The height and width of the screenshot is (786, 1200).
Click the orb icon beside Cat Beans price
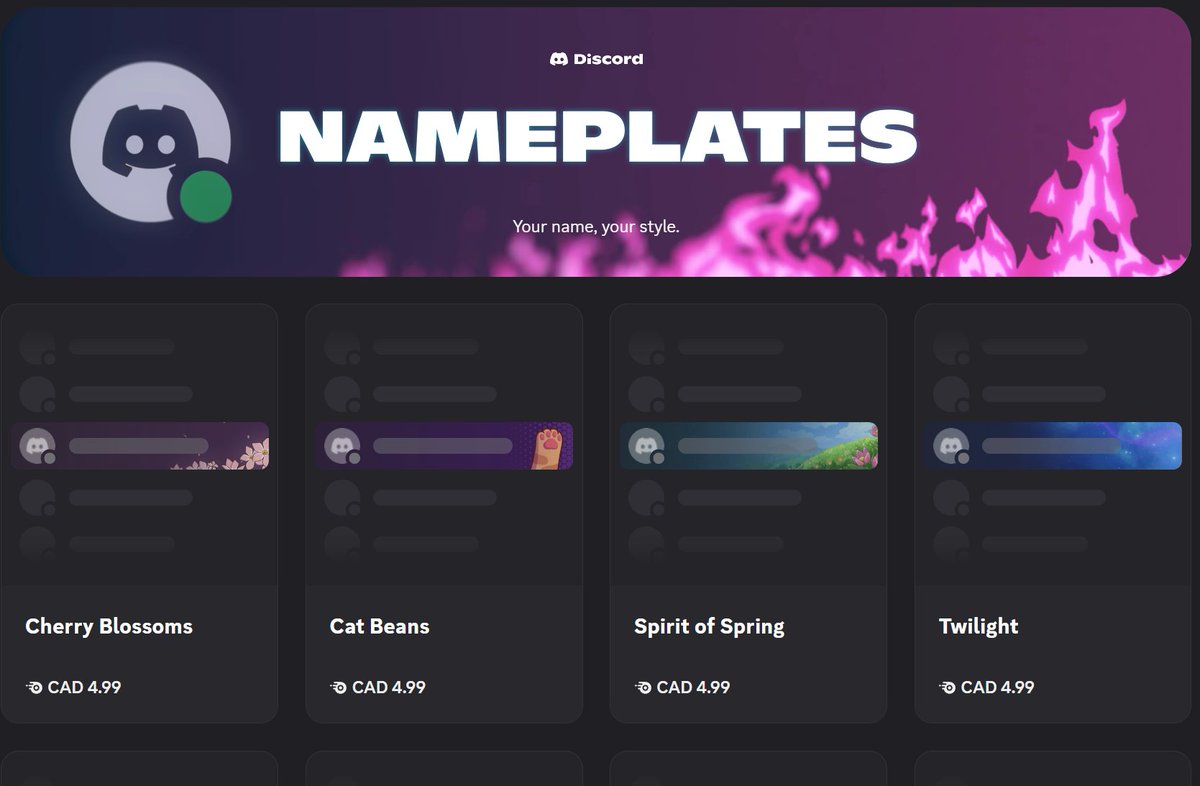pyautogui.click(x=338, y=688)
